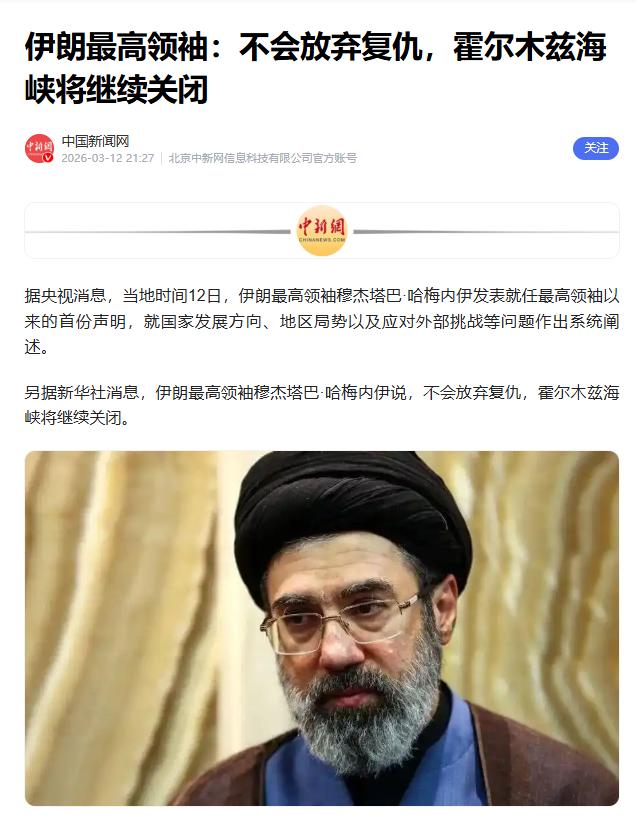This screenshot has width=636, height=817.
Task: Click the right divider line of banner
Action: pyautogui.click(x=487, y=231)
